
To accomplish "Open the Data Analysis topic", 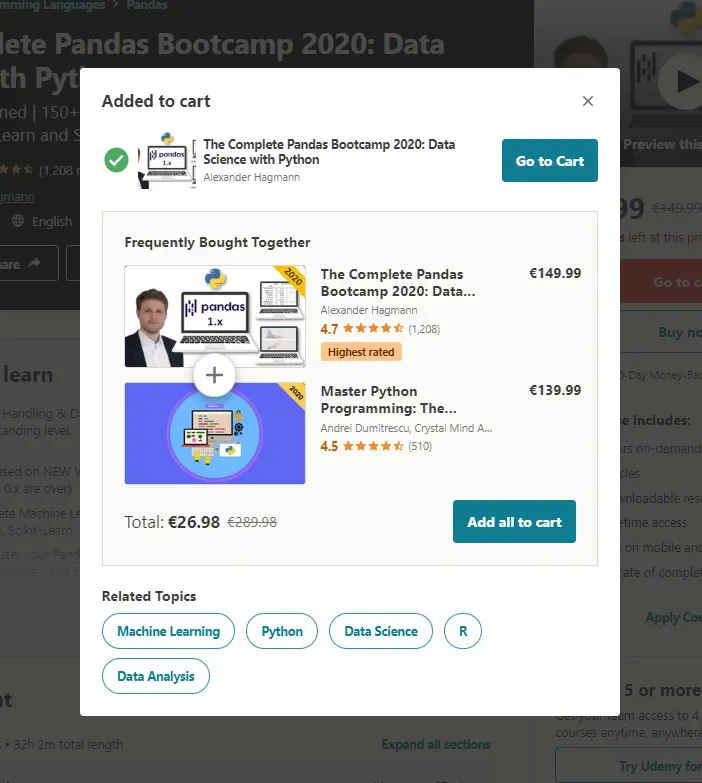I will [x=156, y=676].
